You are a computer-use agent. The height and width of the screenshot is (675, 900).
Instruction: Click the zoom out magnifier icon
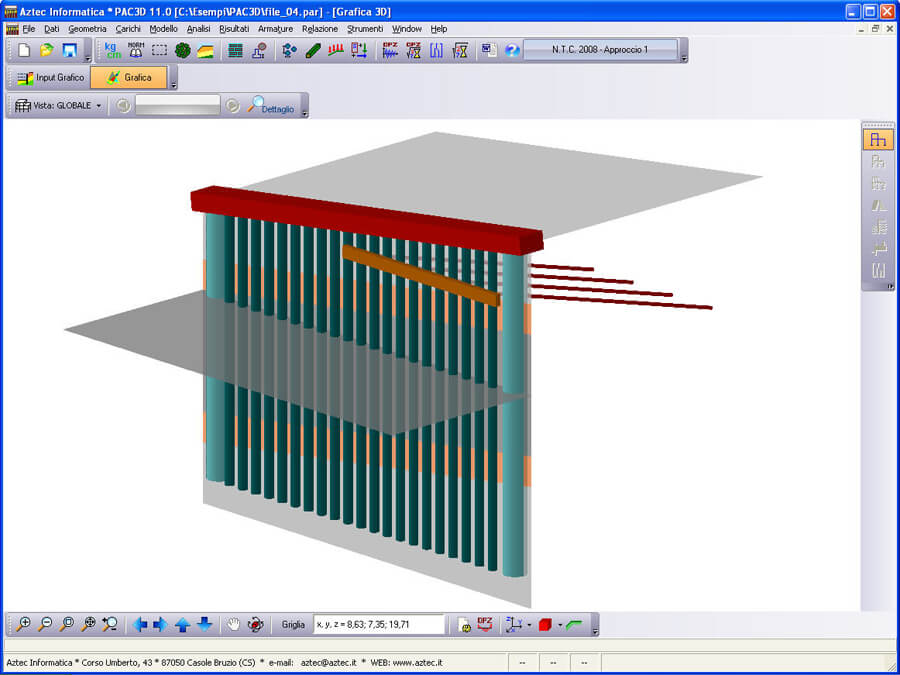[45, 624]
